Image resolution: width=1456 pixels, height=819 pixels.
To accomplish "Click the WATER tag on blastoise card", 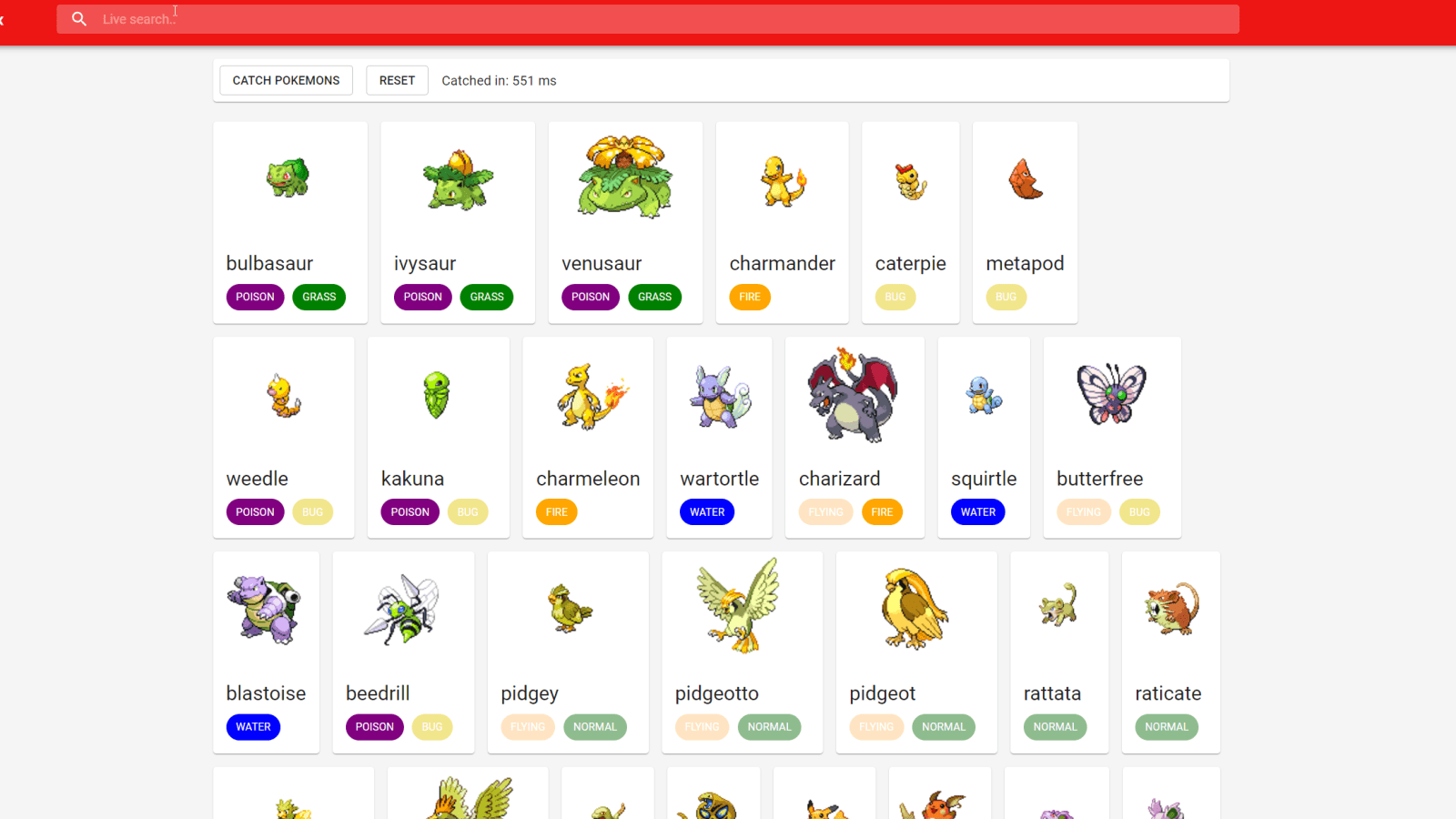I will tap(253, 727).
